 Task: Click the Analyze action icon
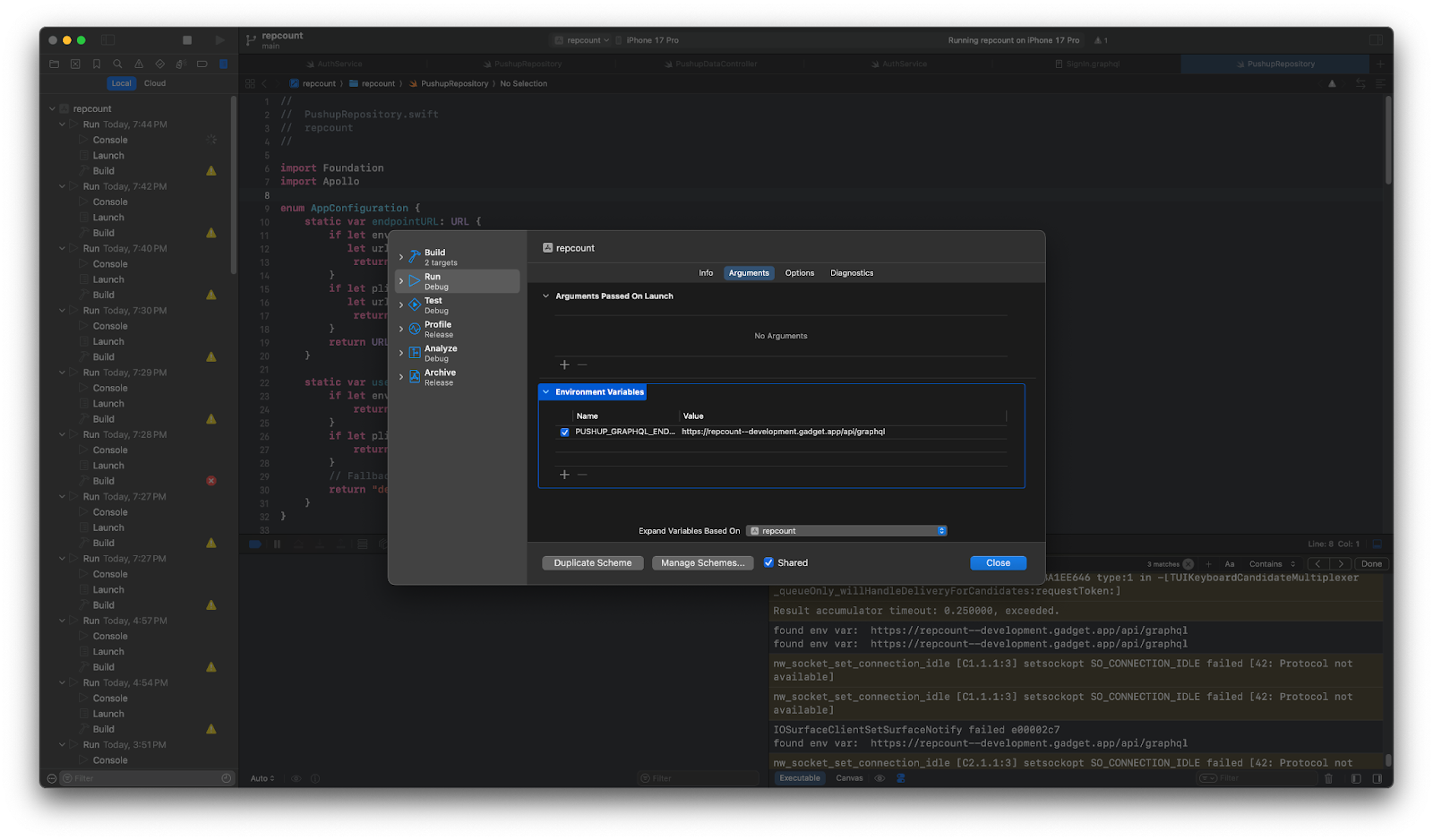pos(415,353)
